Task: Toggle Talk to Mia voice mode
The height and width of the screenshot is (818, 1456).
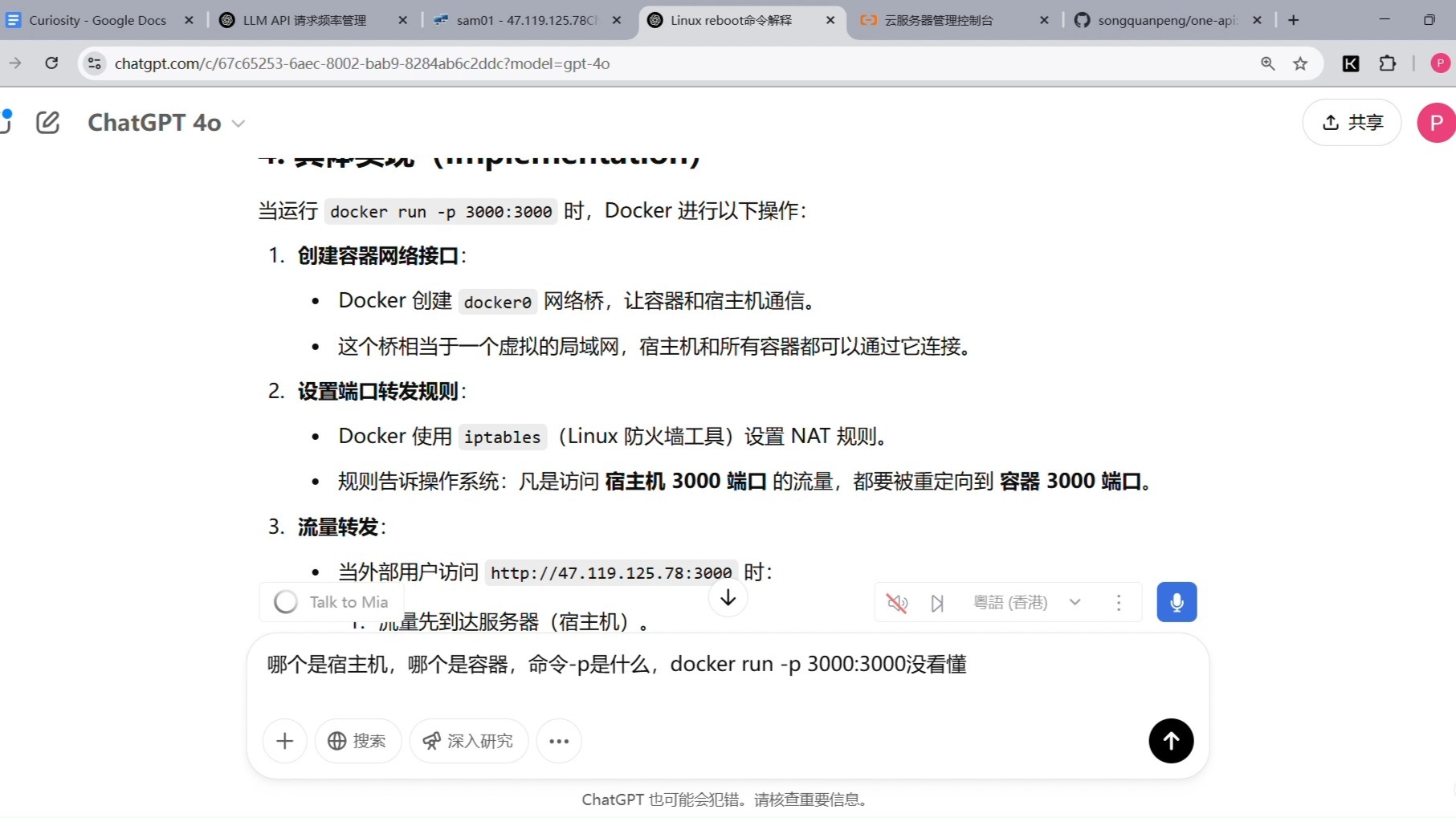Action: point(331,601)
